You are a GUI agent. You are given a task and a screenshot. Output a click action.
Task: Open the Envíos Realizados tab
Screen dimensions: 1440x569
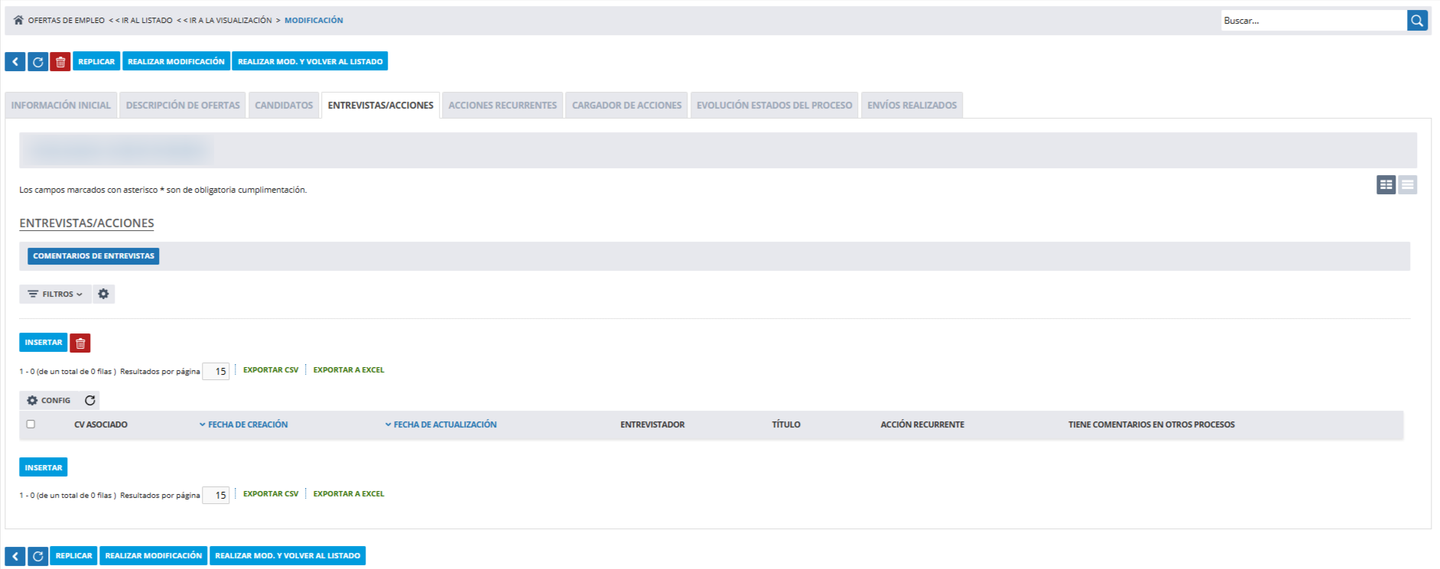[x=912, y=105]
